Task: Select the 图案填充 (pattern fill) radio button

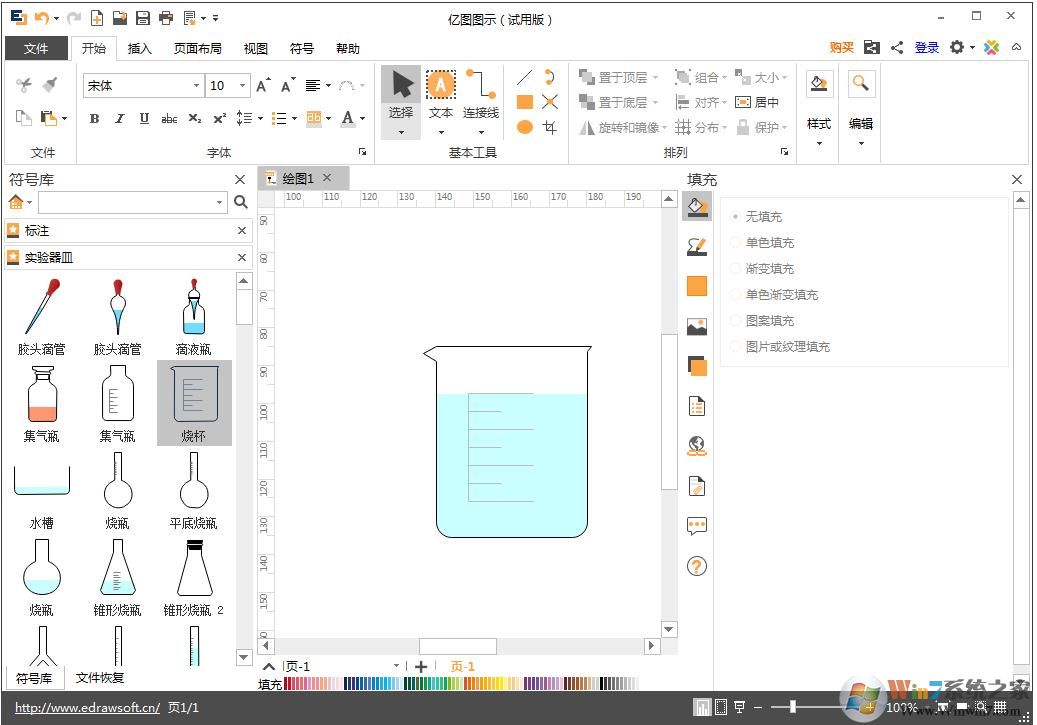Action: click(x=736, y=320)
